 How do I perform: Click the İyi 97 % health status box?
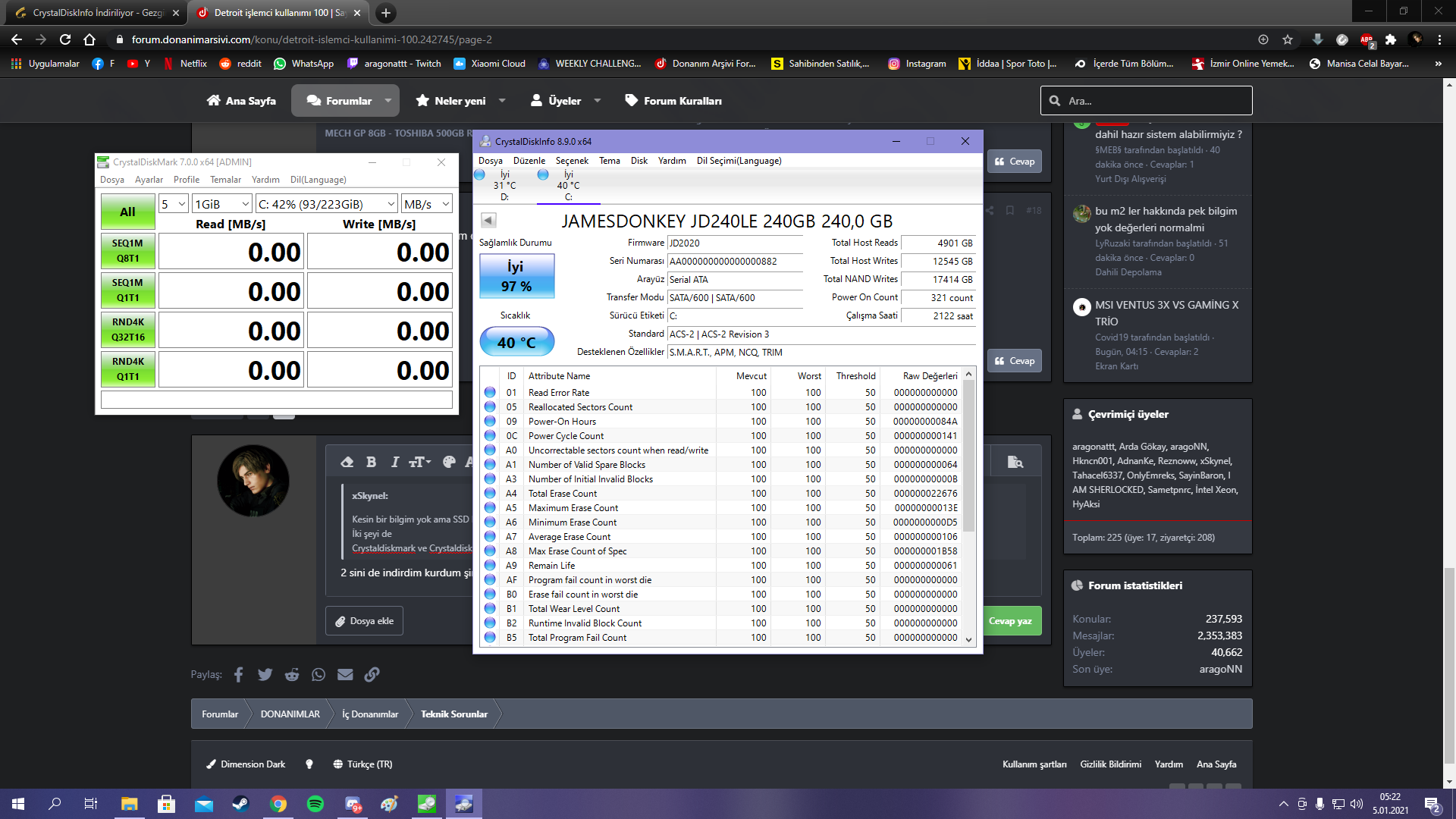point(516,276)
